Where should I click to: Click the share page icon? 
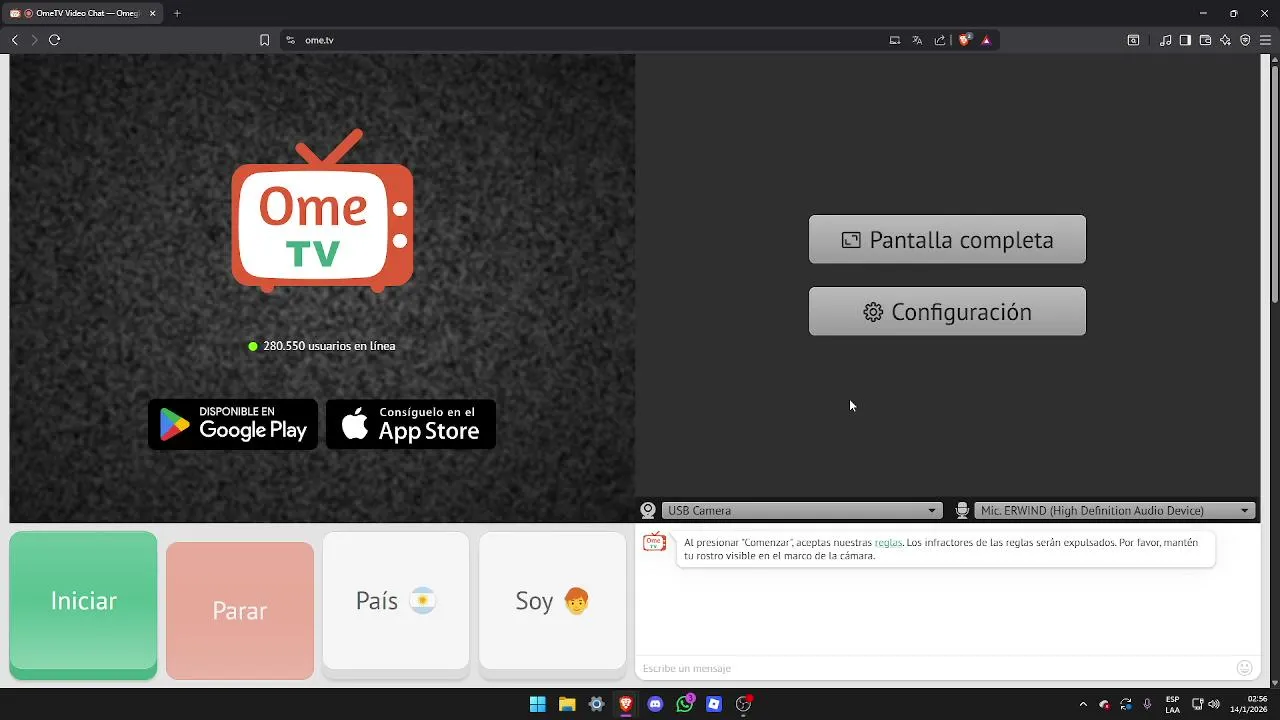(x=940, y=40)
